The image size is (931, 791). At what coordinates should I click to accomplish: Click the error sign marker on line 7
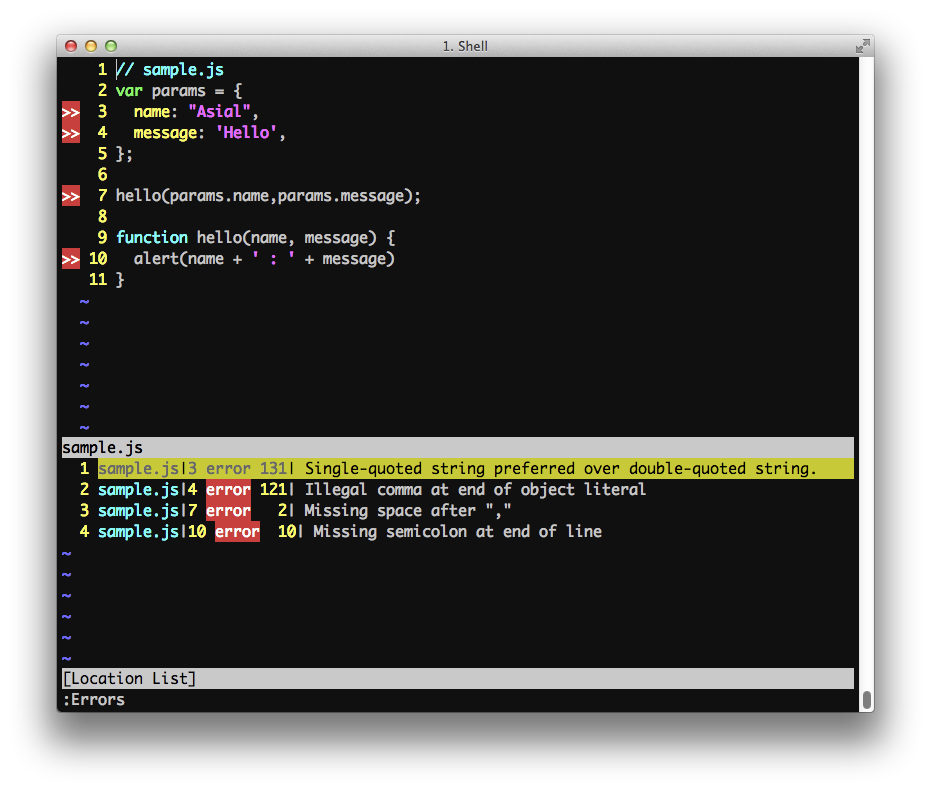coord(70,196)
